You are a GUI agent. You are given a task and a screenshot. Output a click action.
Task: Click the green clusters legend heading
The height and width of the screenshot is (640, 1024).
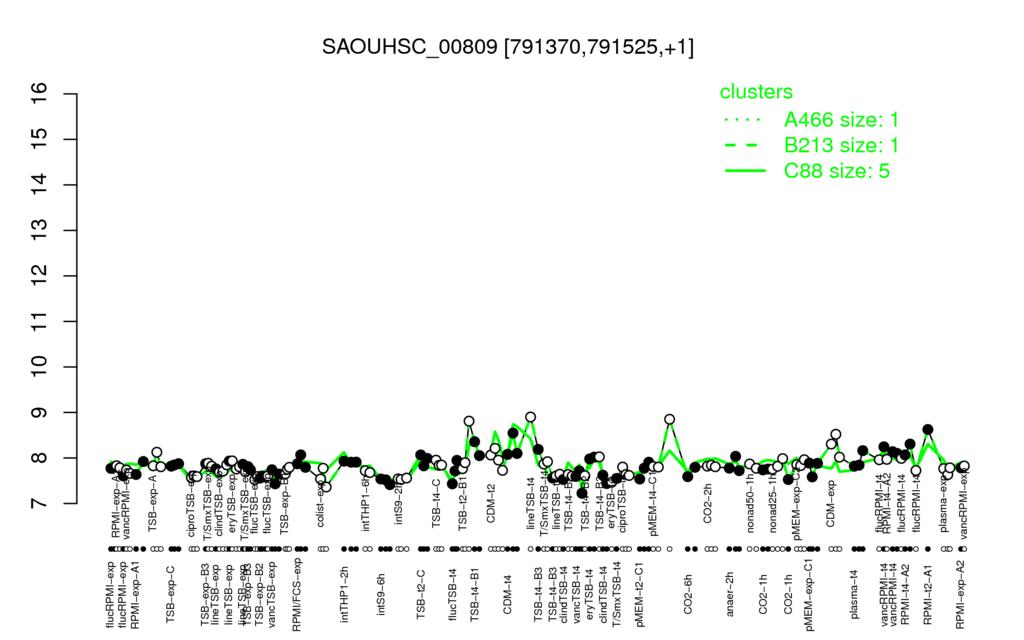point(756,91)
